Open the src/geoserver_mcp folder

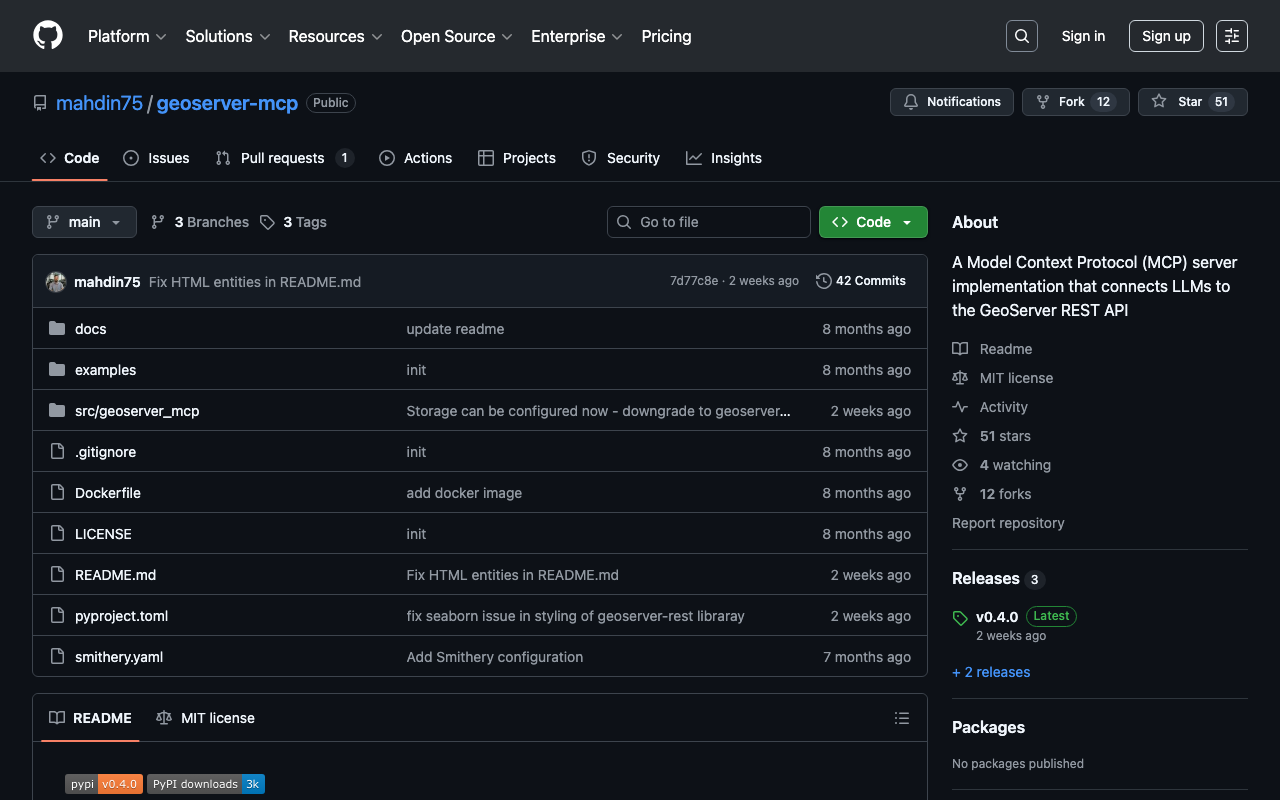tap(137, 411)
